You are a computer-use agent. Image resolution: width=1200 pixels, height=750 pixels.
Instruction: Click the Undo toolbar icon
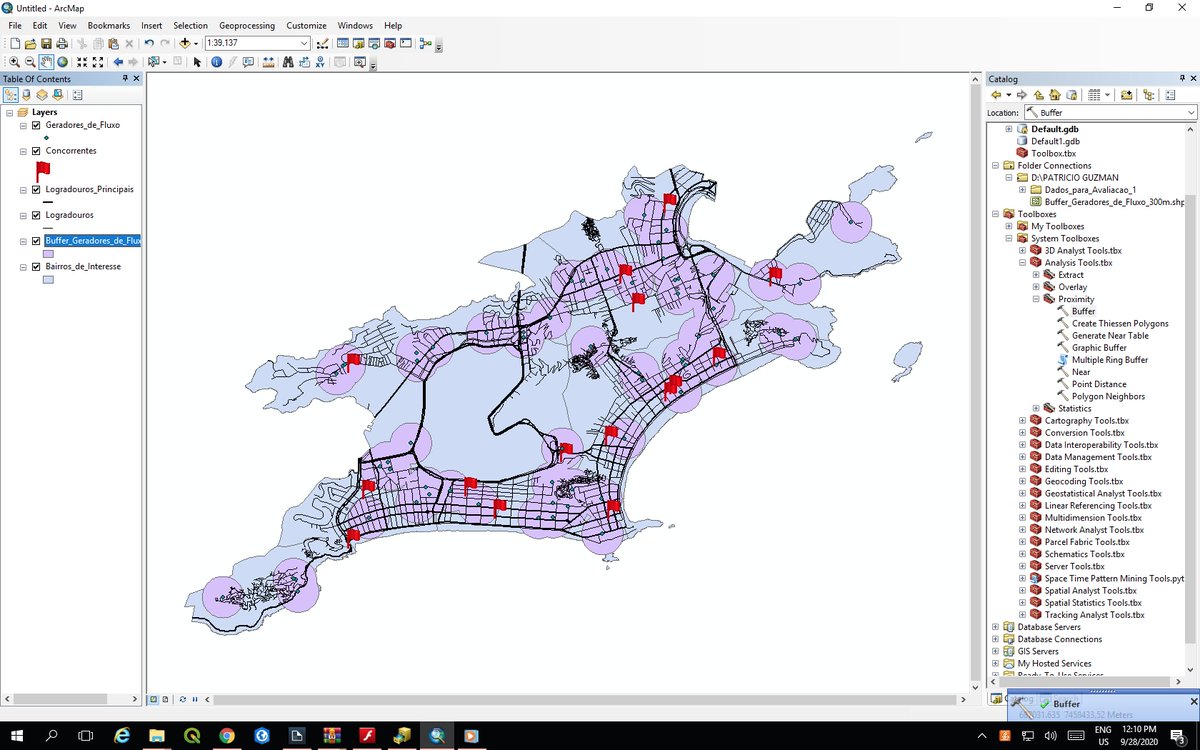149,43
